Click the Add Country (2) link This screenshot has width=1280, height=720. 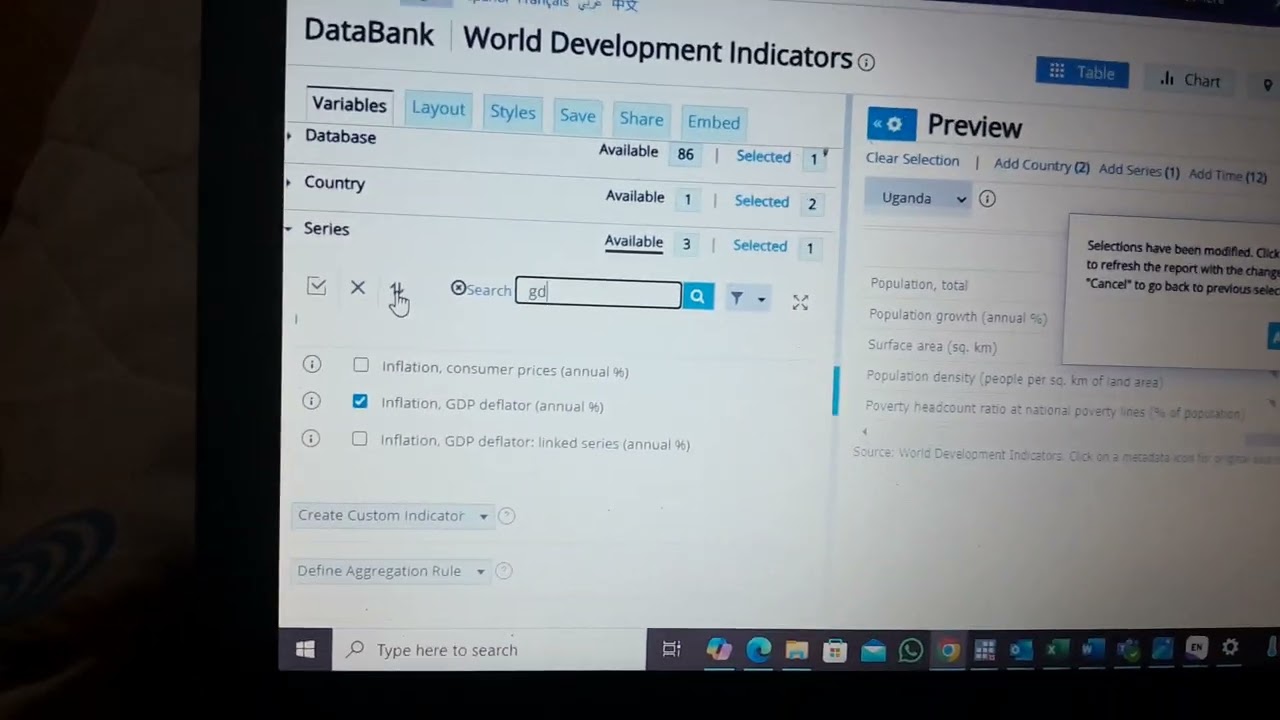click(1042, 165)
